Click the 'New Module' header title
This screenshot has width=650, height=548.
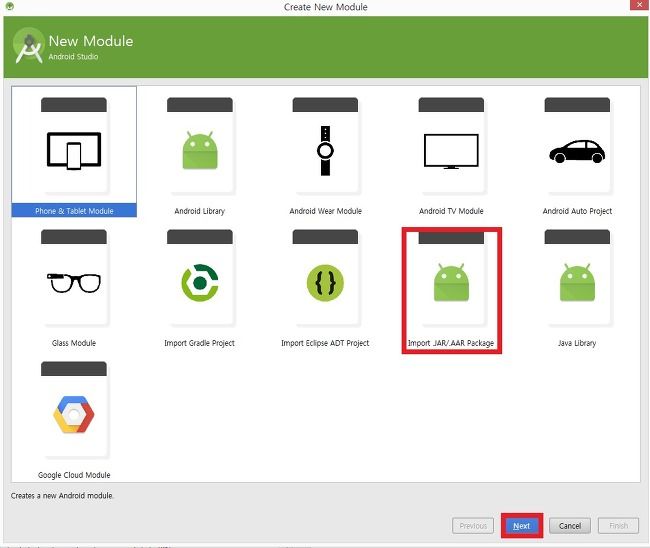91,41
